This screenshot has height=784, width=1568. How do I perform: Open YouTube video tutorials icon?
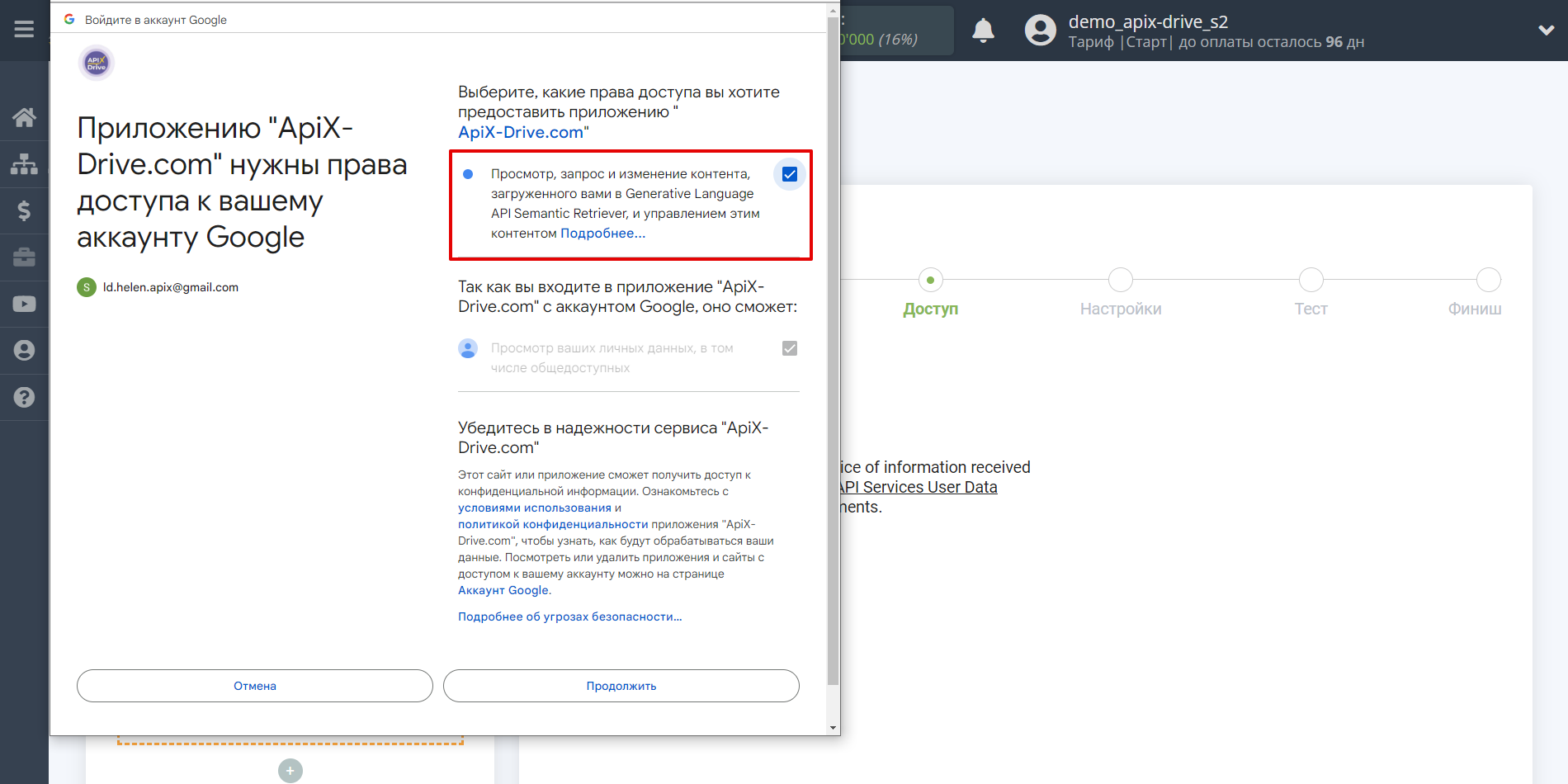[x=24, y=304]
